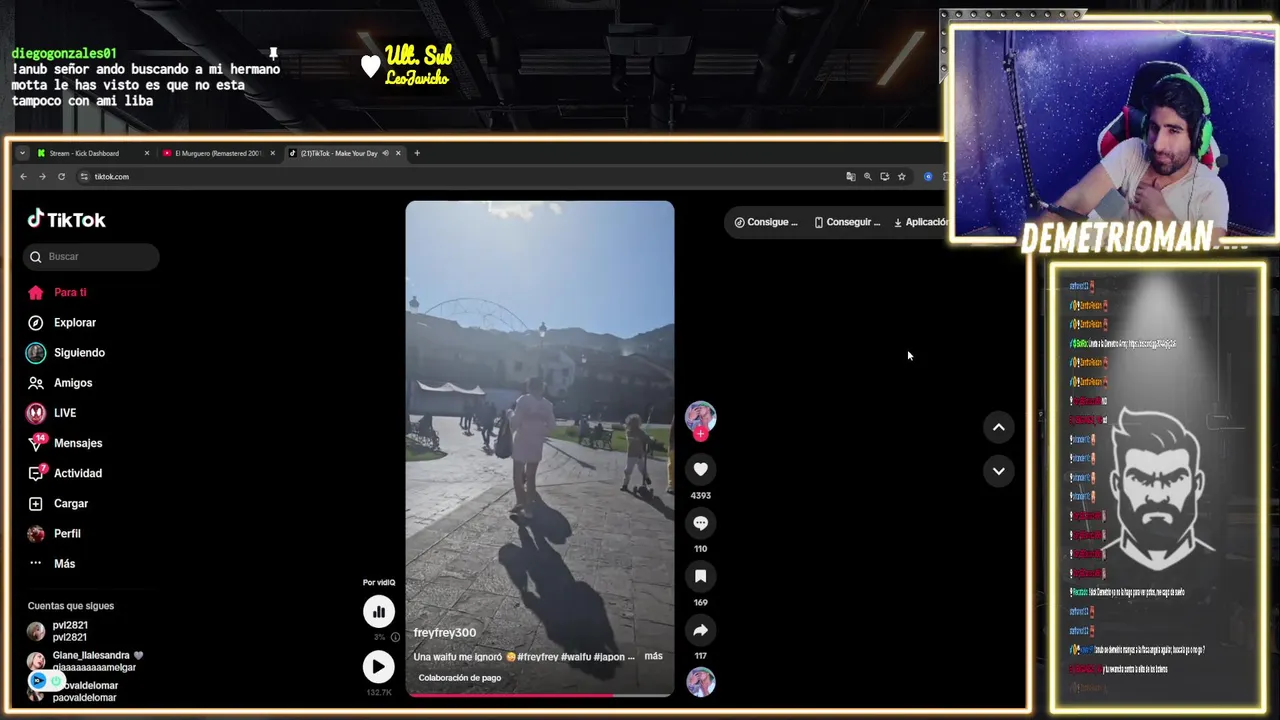Click the Buscar search field
This screenshot has height=720, width=1280.
pos(91,256)
